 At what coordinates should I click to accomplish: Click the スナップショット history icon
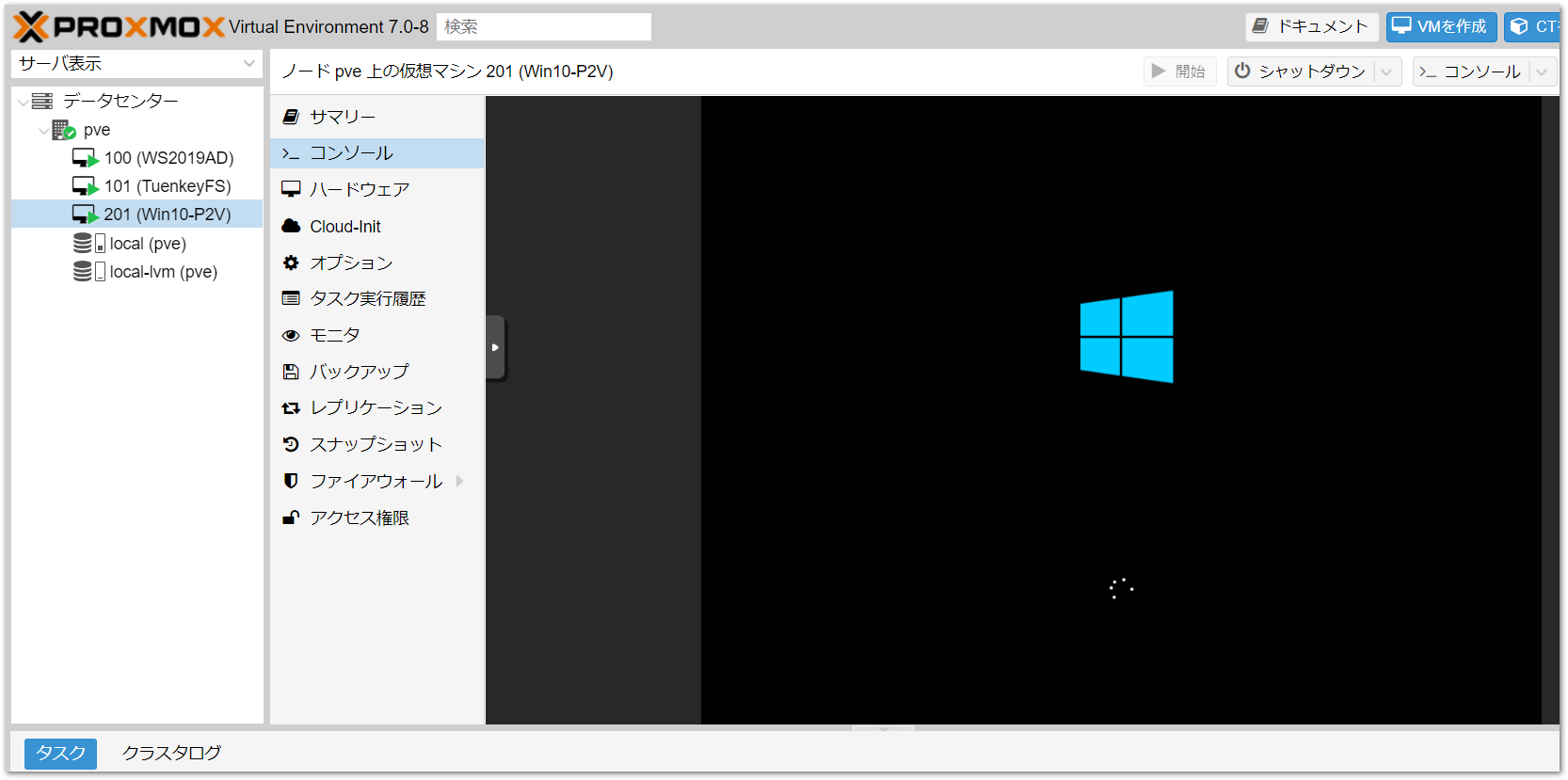291,444
